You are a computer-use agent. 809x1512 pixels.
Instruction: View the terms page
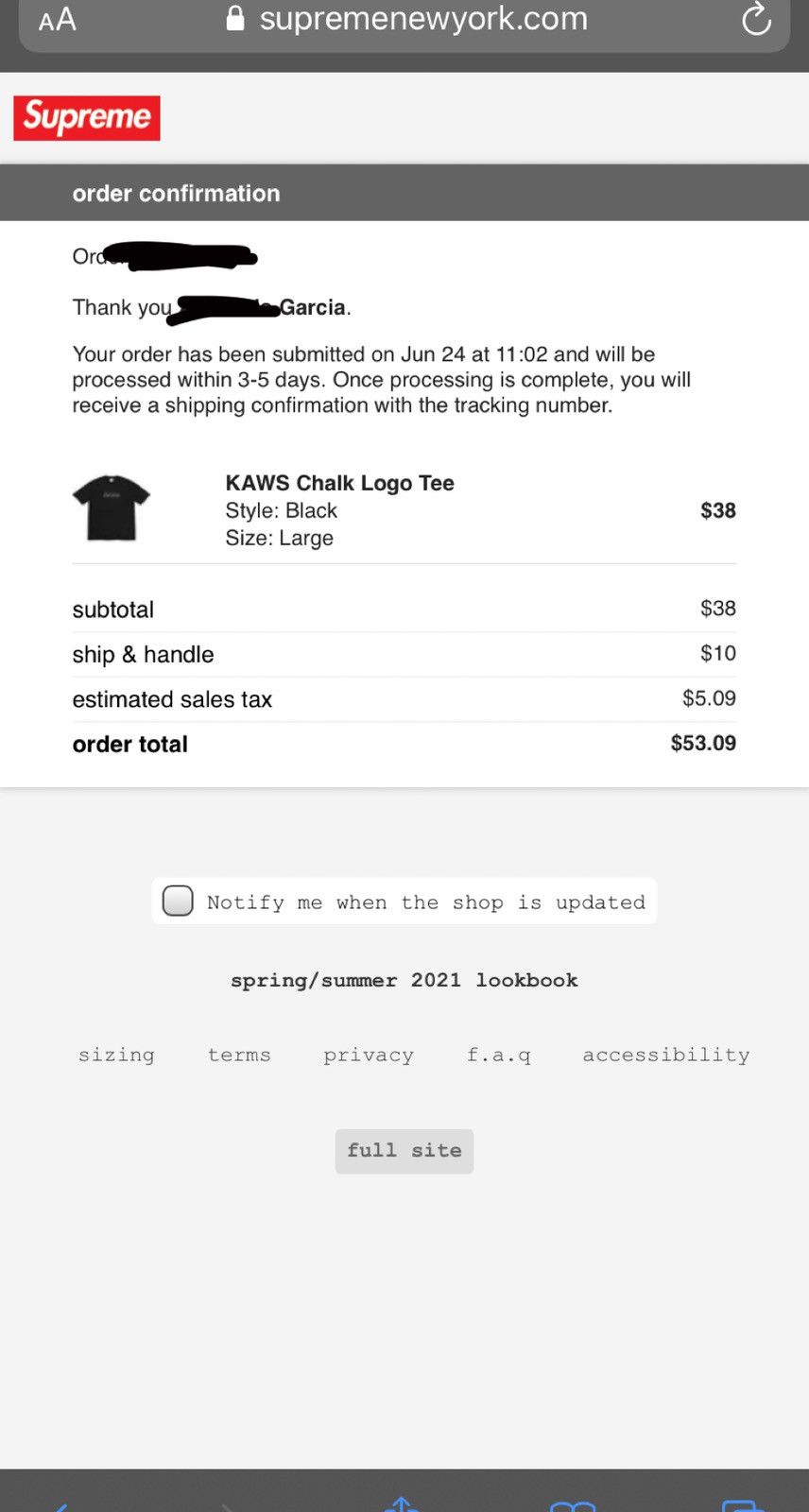[239, 1055]
